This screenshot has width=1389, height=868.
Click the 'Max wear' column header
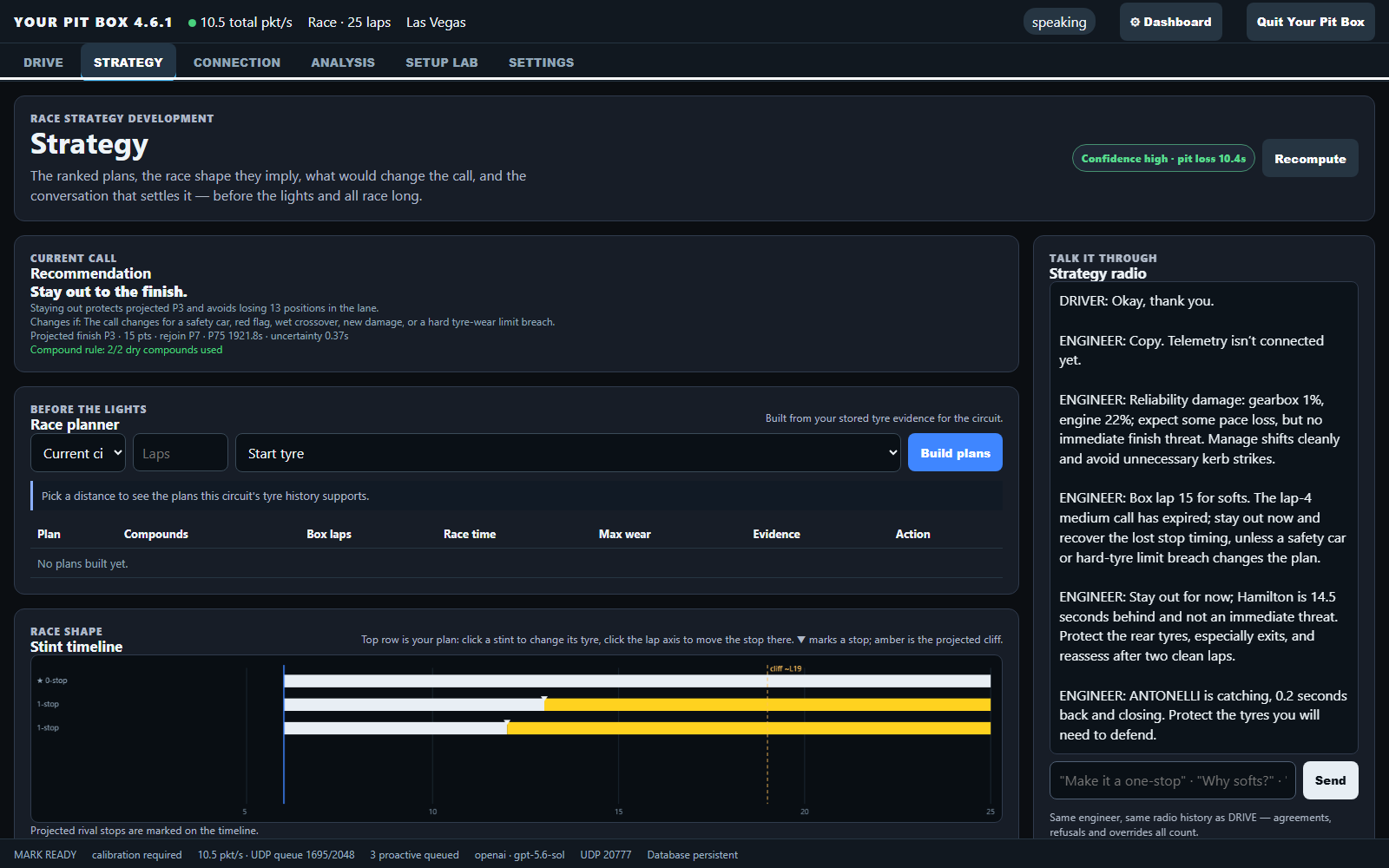624,534
